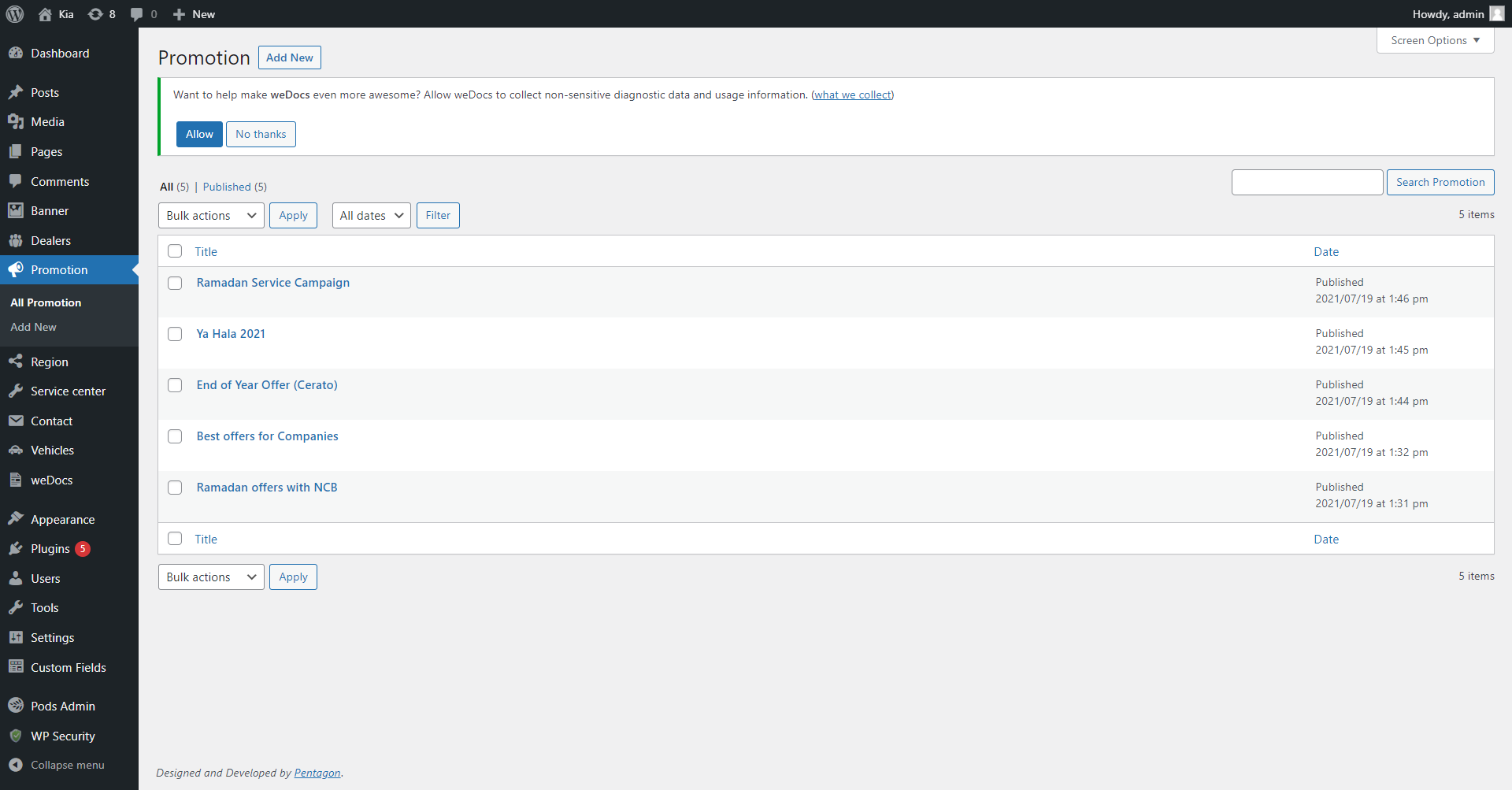Click the Banner image icon

coord(16,210)
